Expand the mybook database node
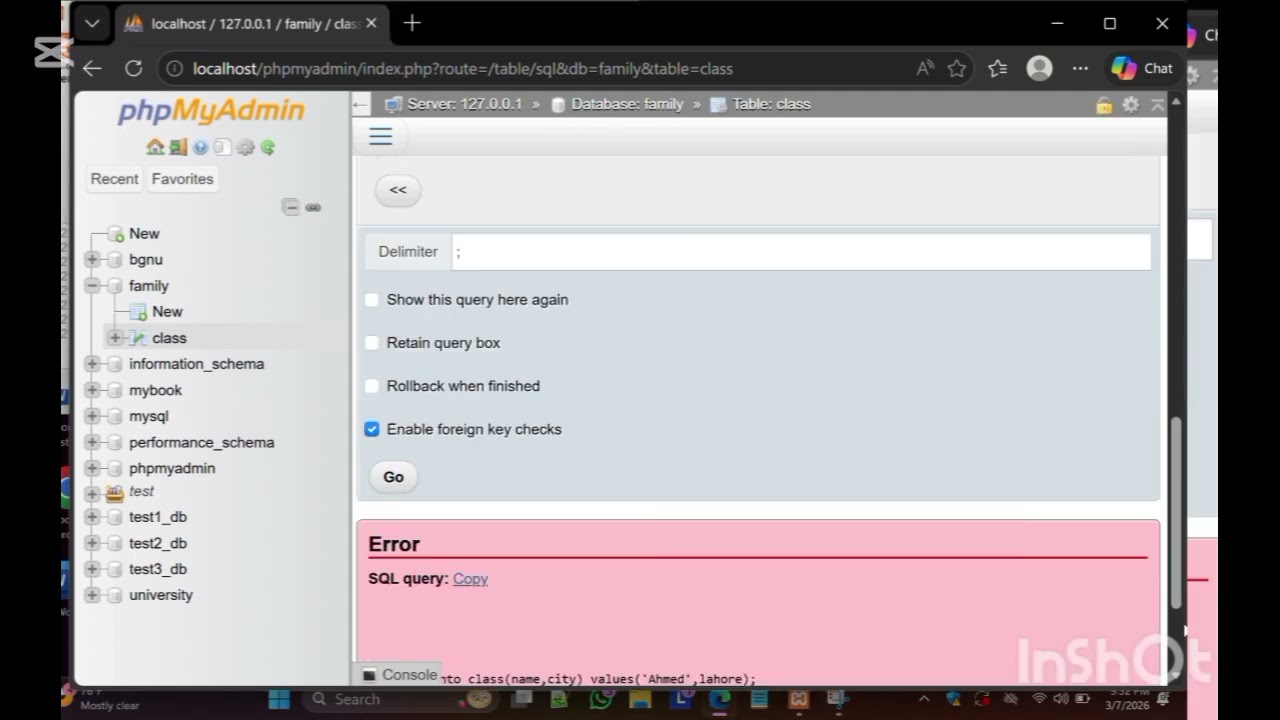The height and width of the screenshot is (720, 1280). (x=92, y=390)
